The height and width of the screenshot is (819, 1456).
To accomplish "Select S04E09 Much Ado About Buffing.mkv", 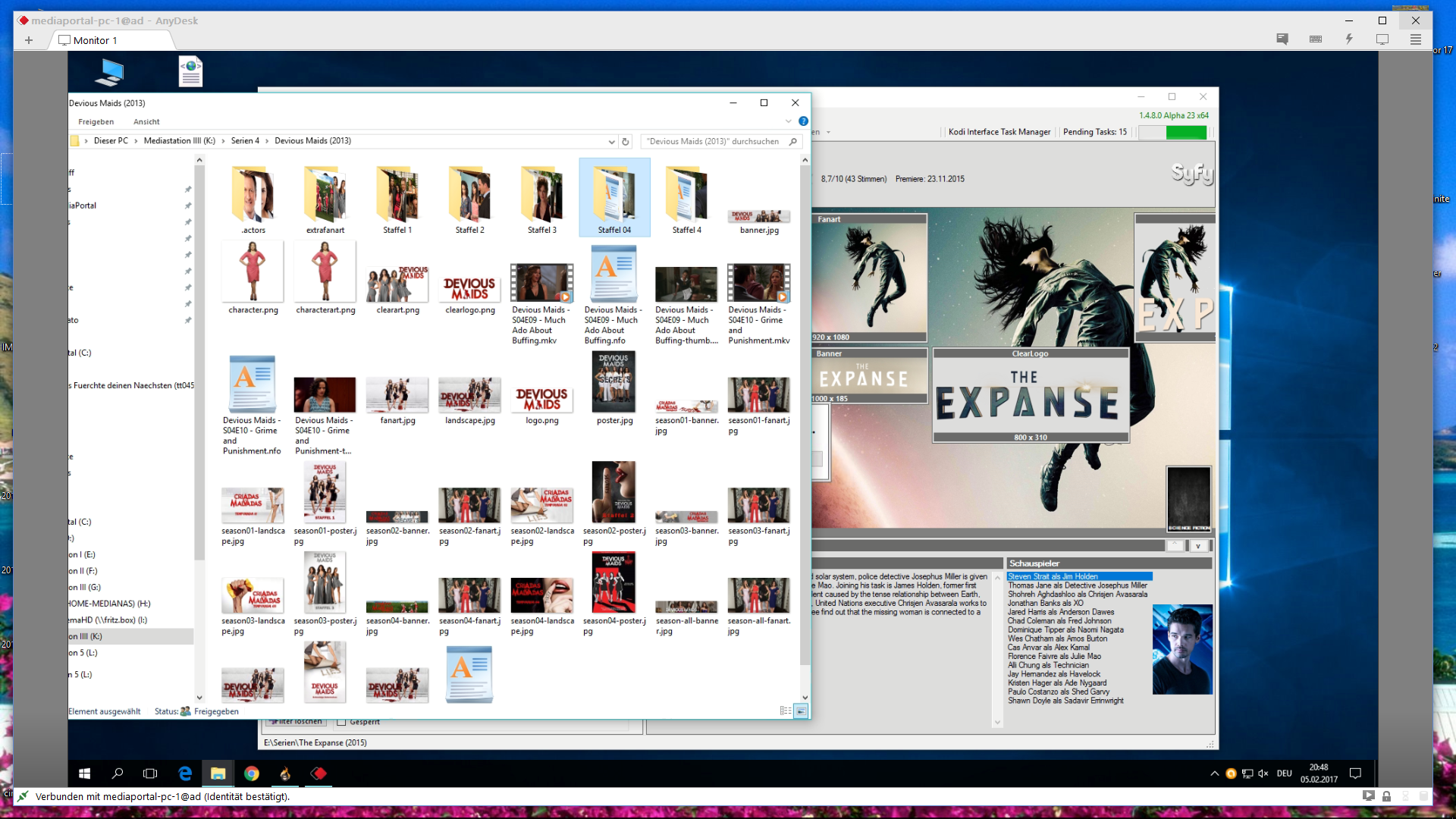I will pos(542,304).
